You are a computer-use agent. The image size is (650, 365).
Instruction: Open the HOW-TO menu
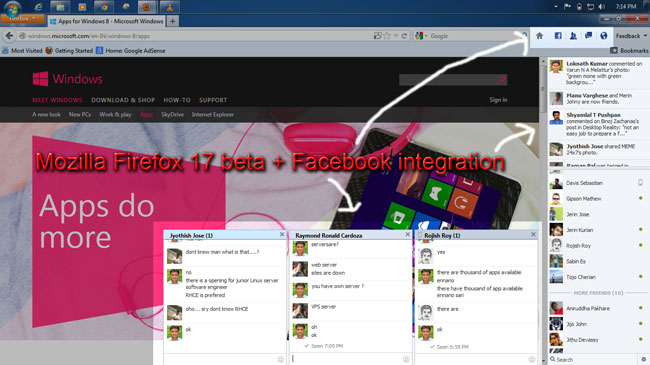(177, 100)
